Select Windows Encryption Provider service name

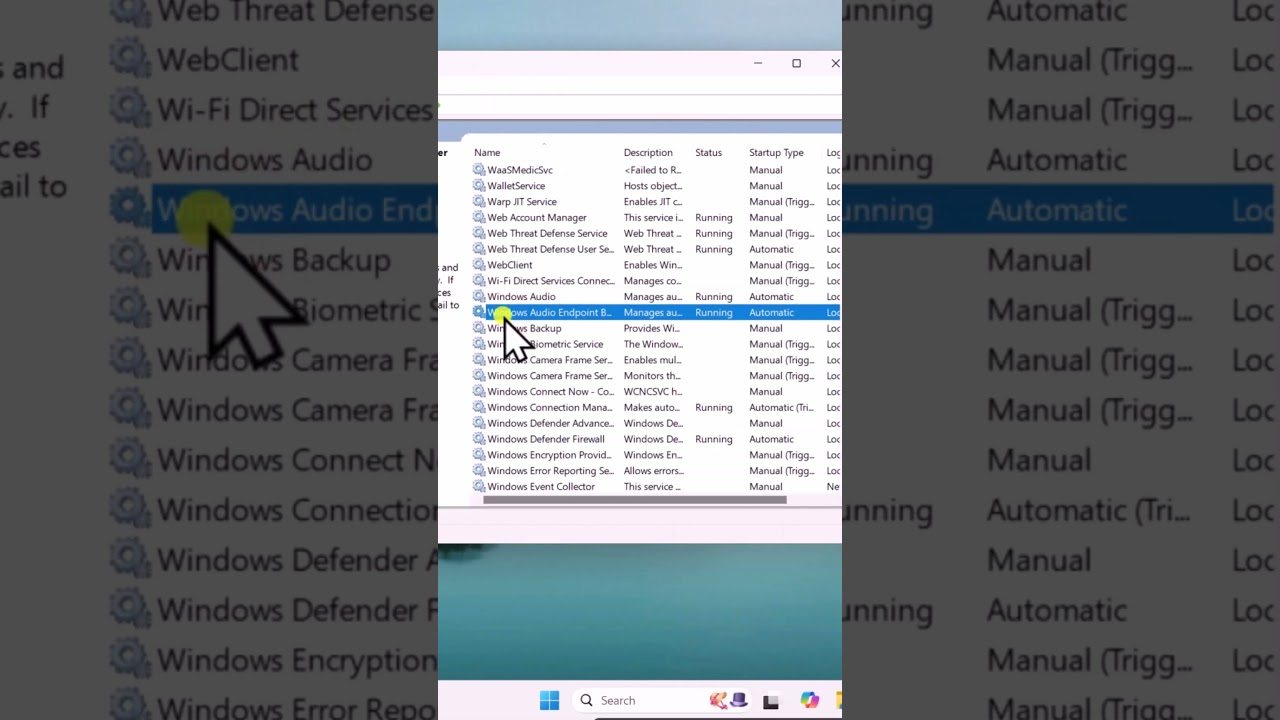coord(549,455)
